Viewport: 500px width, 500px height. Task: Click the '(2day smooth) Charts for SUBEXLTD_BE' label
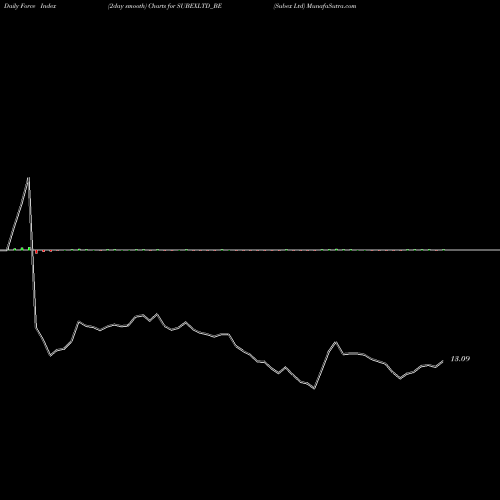pos(165,6)
